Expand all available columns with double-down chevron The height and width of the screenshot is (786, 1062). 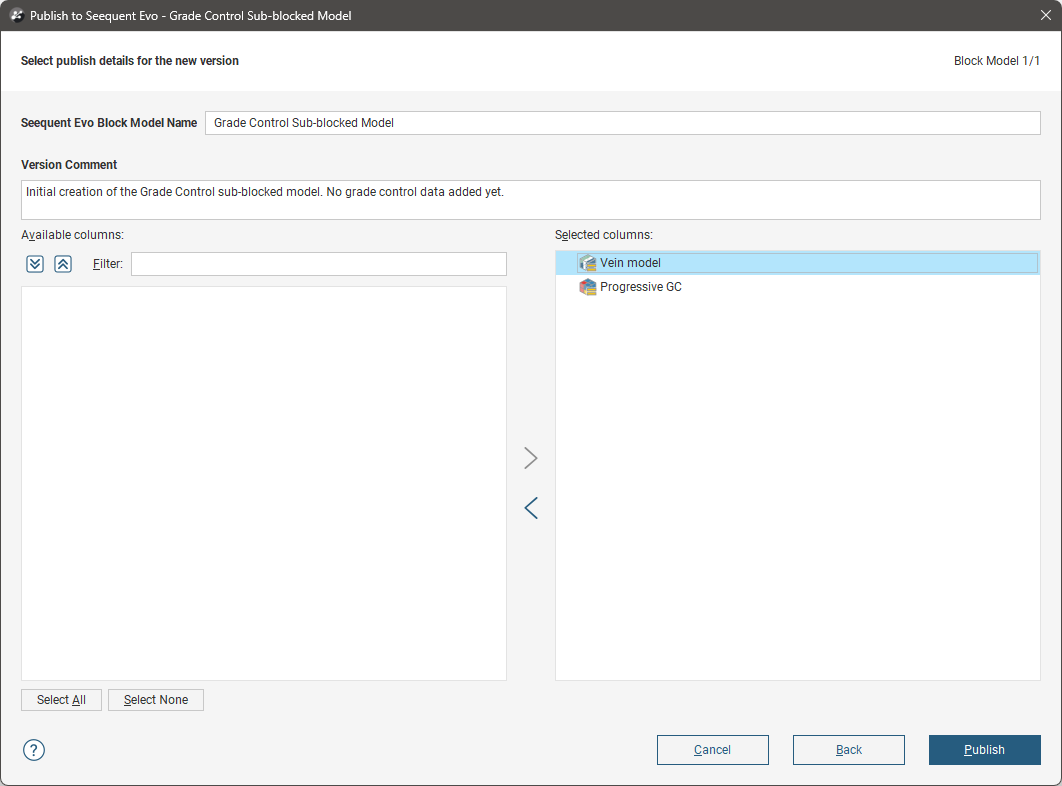[x=35, y=264]
